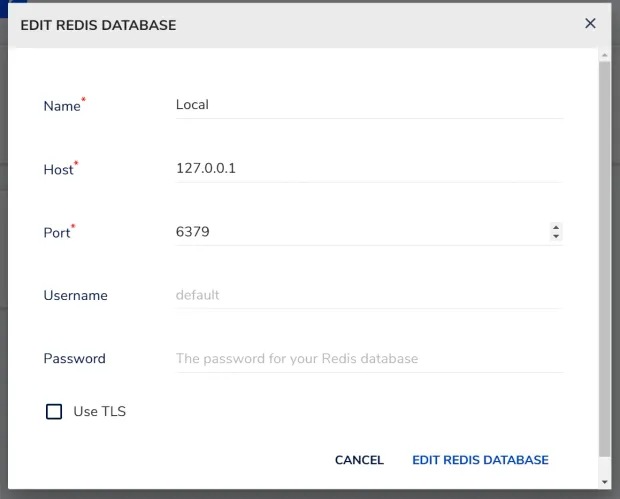Close the Edit Redis Database dialog
The width and height of the screenshot is (620, 499).
[x=590, y=24]
